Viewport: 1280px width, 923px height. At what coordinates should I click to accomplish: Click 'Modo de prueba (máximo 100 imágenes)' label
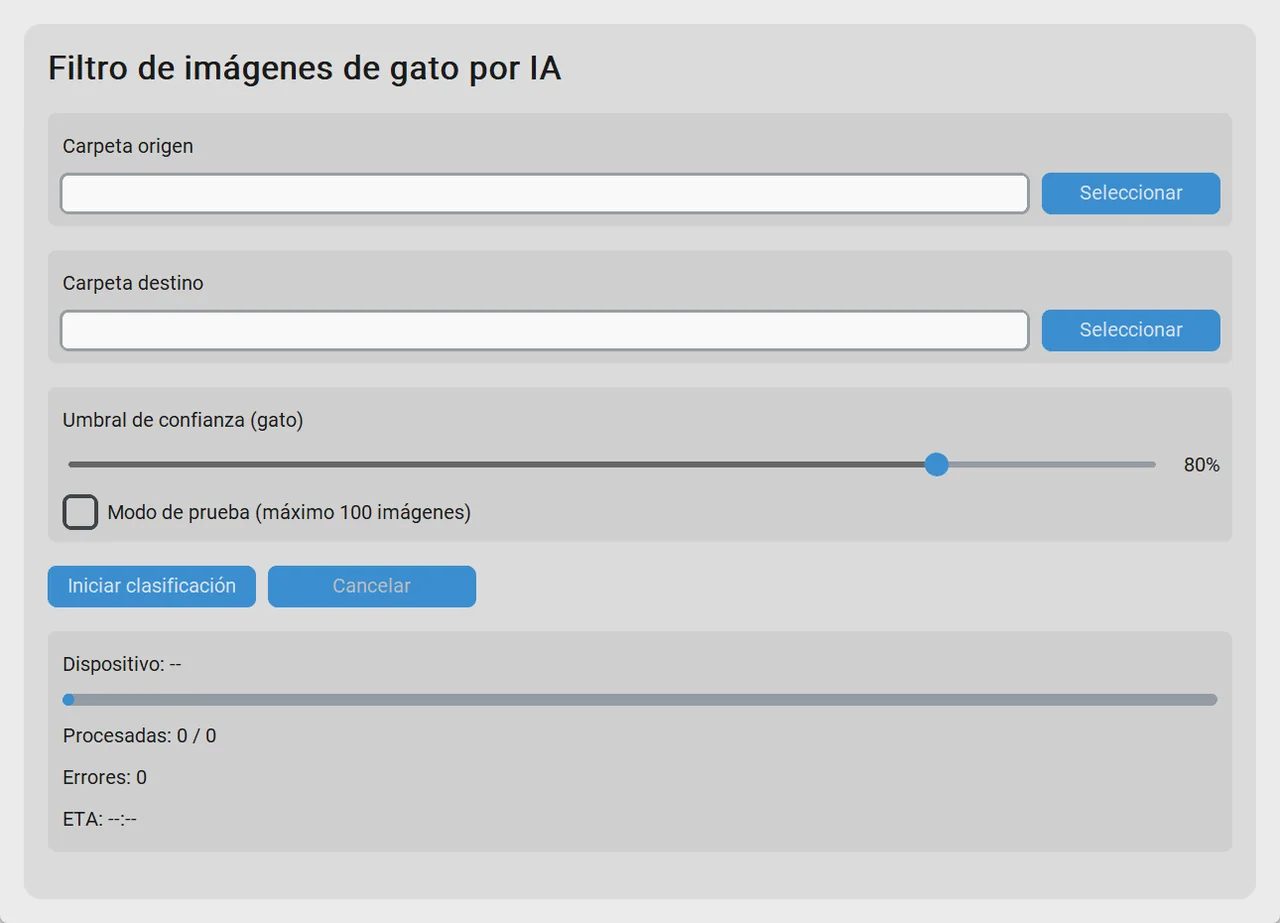point(289,513)
